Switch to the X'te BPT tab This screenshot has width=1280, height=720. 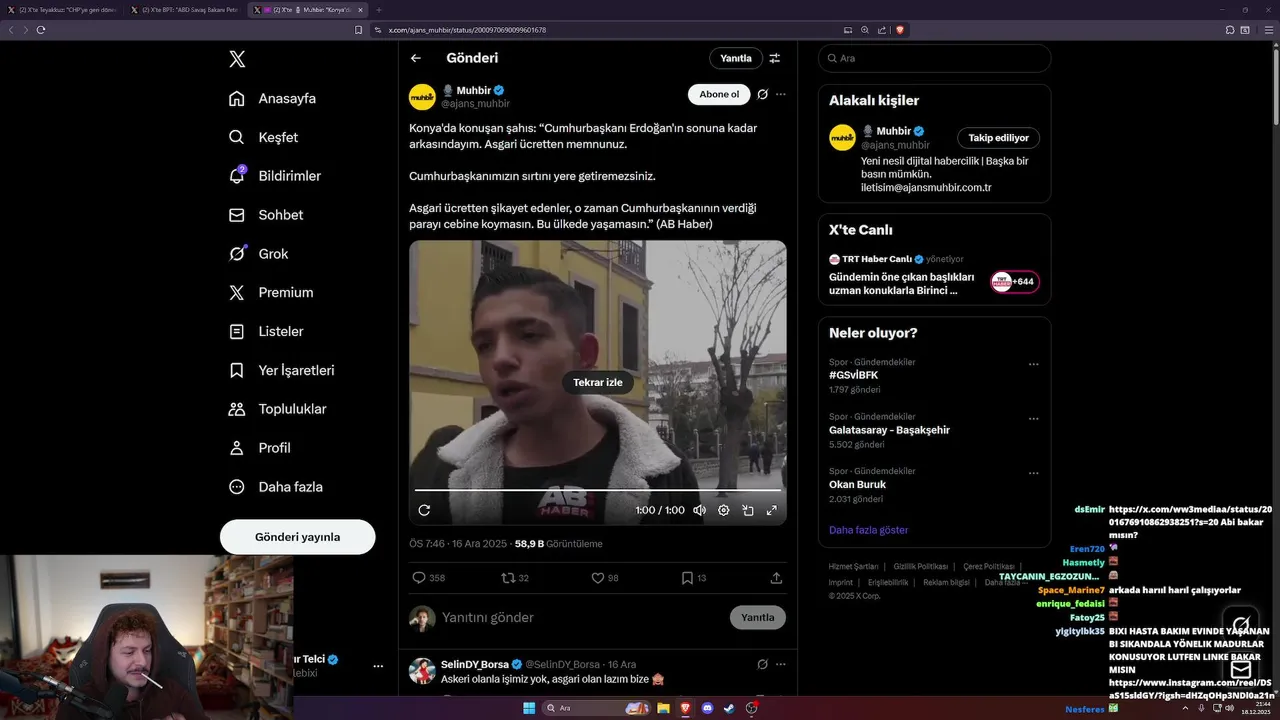[186, 10]
